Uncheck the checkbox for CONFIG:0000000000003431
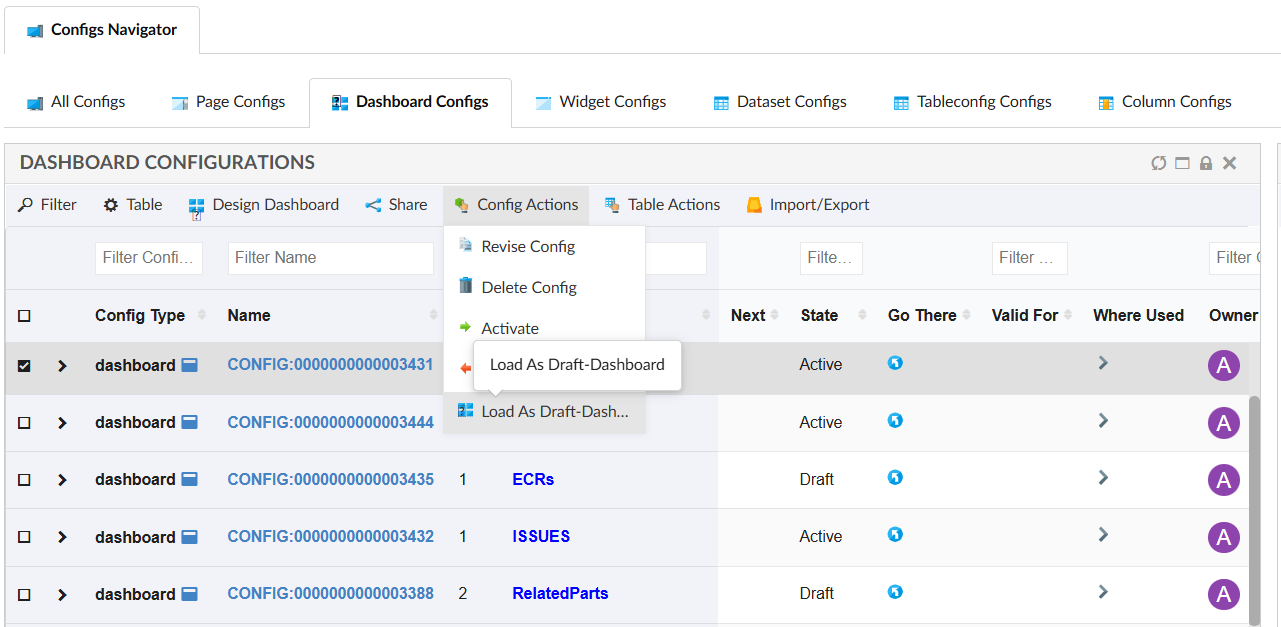Screen dimensions: 1281x627 (x=25, y=366)
